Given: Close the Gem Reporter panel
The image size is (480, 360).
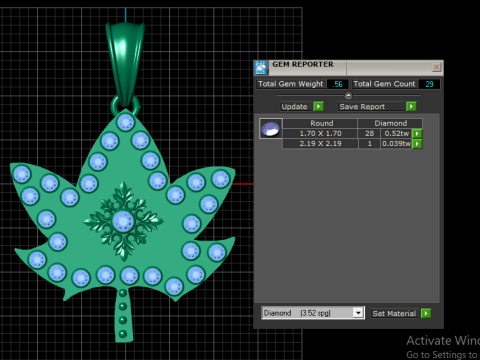Looking at the screenshot, I should coord(436,67).
